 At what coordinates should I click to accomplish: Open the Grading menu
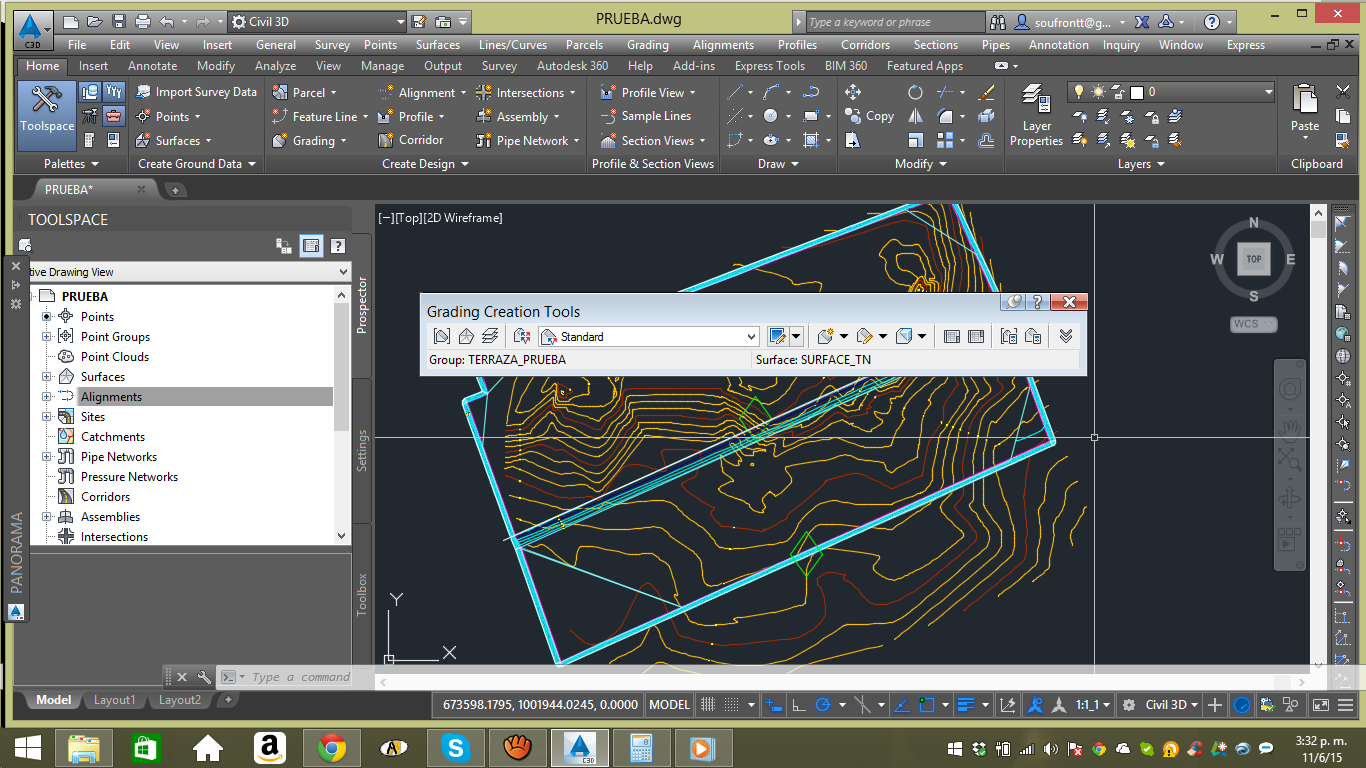coord(647,44)
